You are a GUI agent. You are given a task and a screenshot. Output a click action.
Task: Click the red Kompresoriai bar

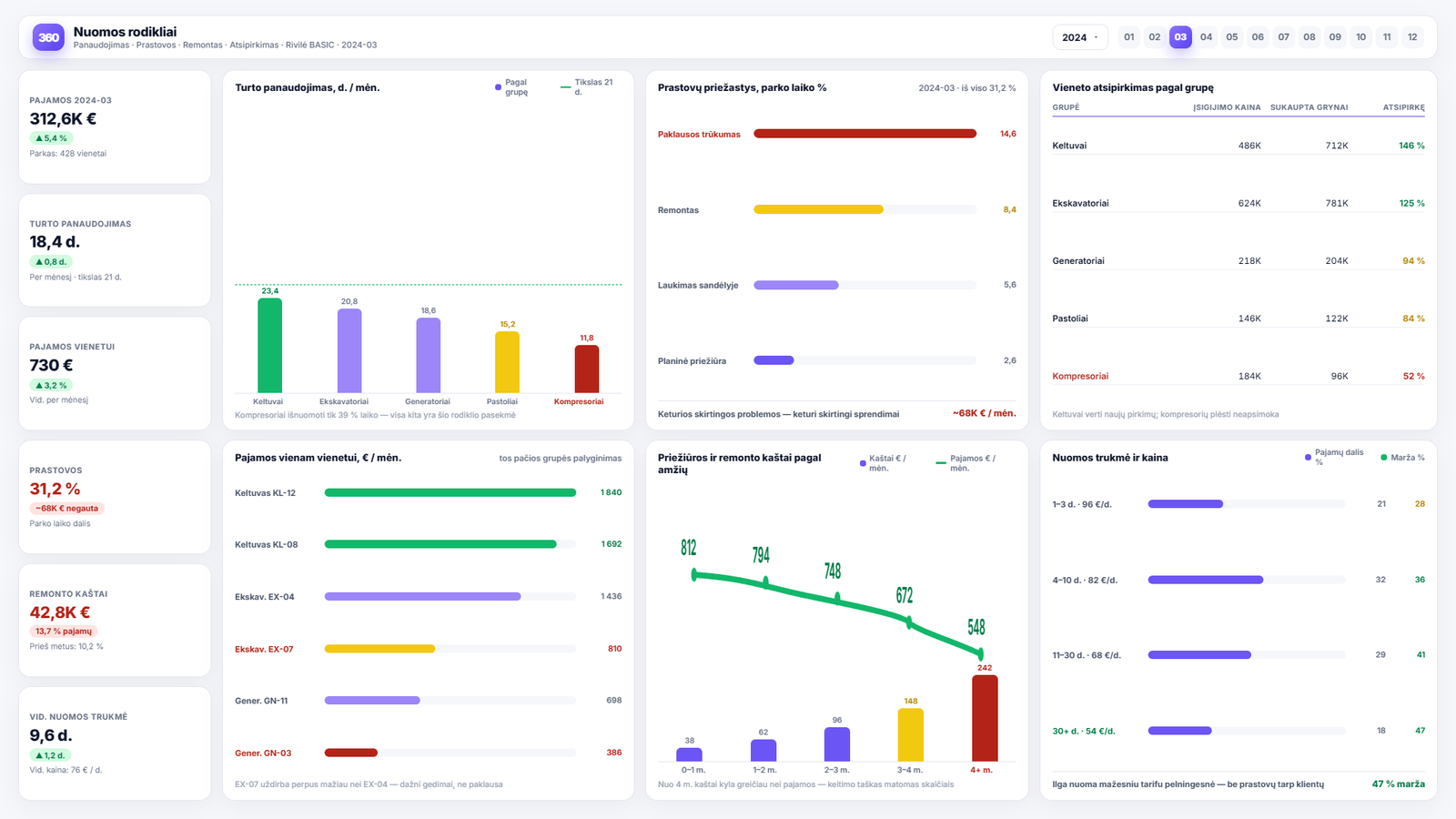[587, 369]
